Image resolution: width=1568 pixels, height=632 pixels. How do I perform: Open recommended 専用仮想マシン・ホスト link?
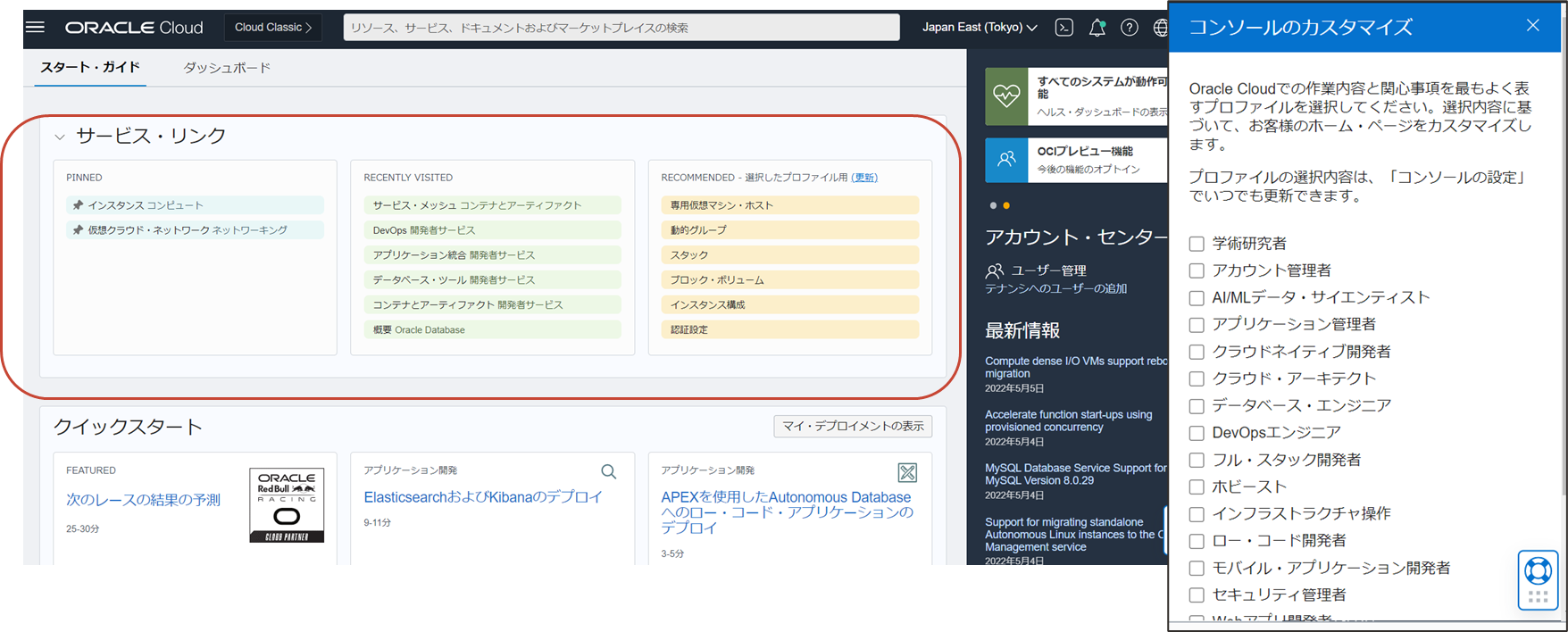click(x=789, y=205)
